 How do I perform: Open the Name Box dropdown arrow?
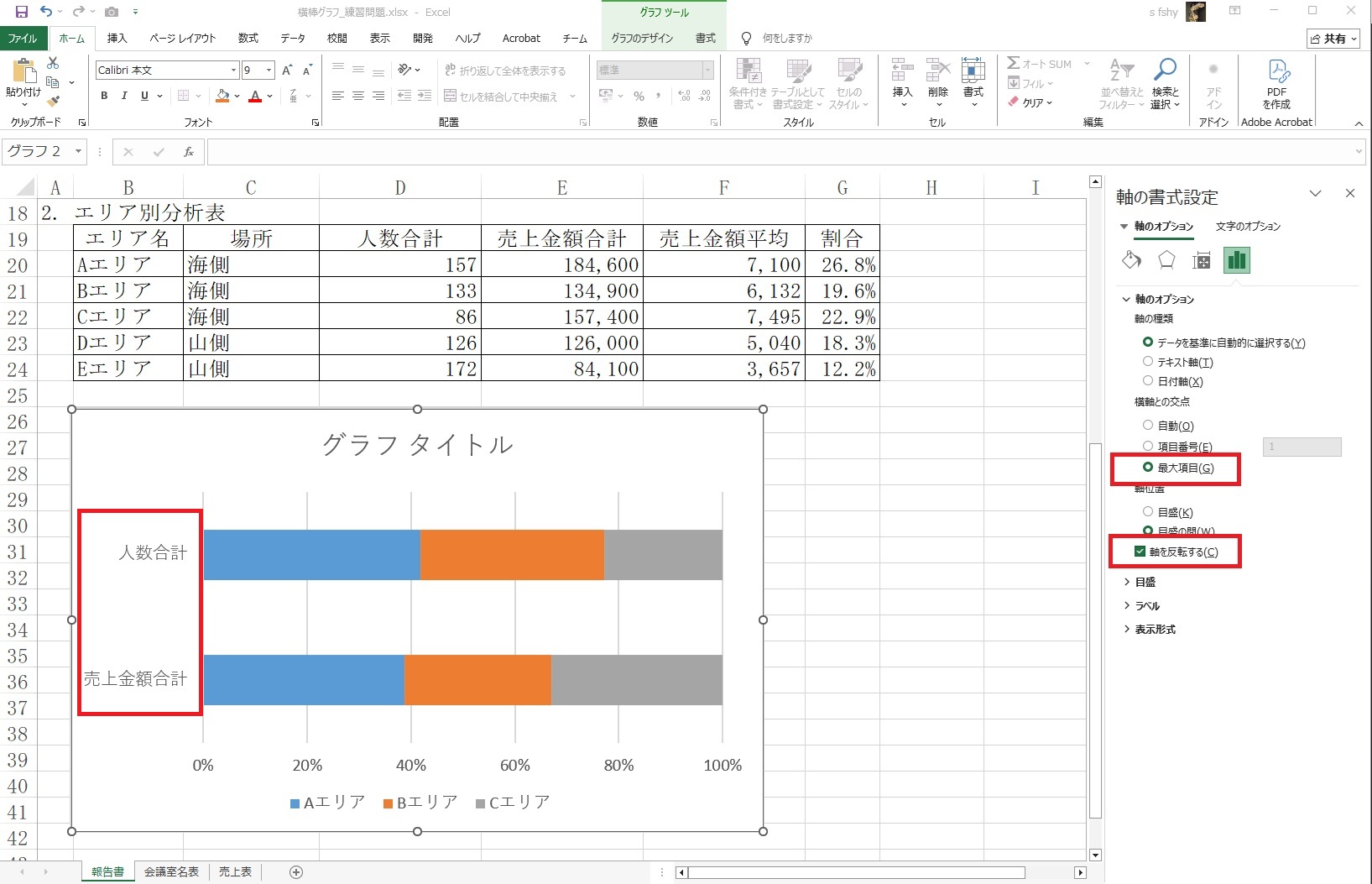(78, 152)
